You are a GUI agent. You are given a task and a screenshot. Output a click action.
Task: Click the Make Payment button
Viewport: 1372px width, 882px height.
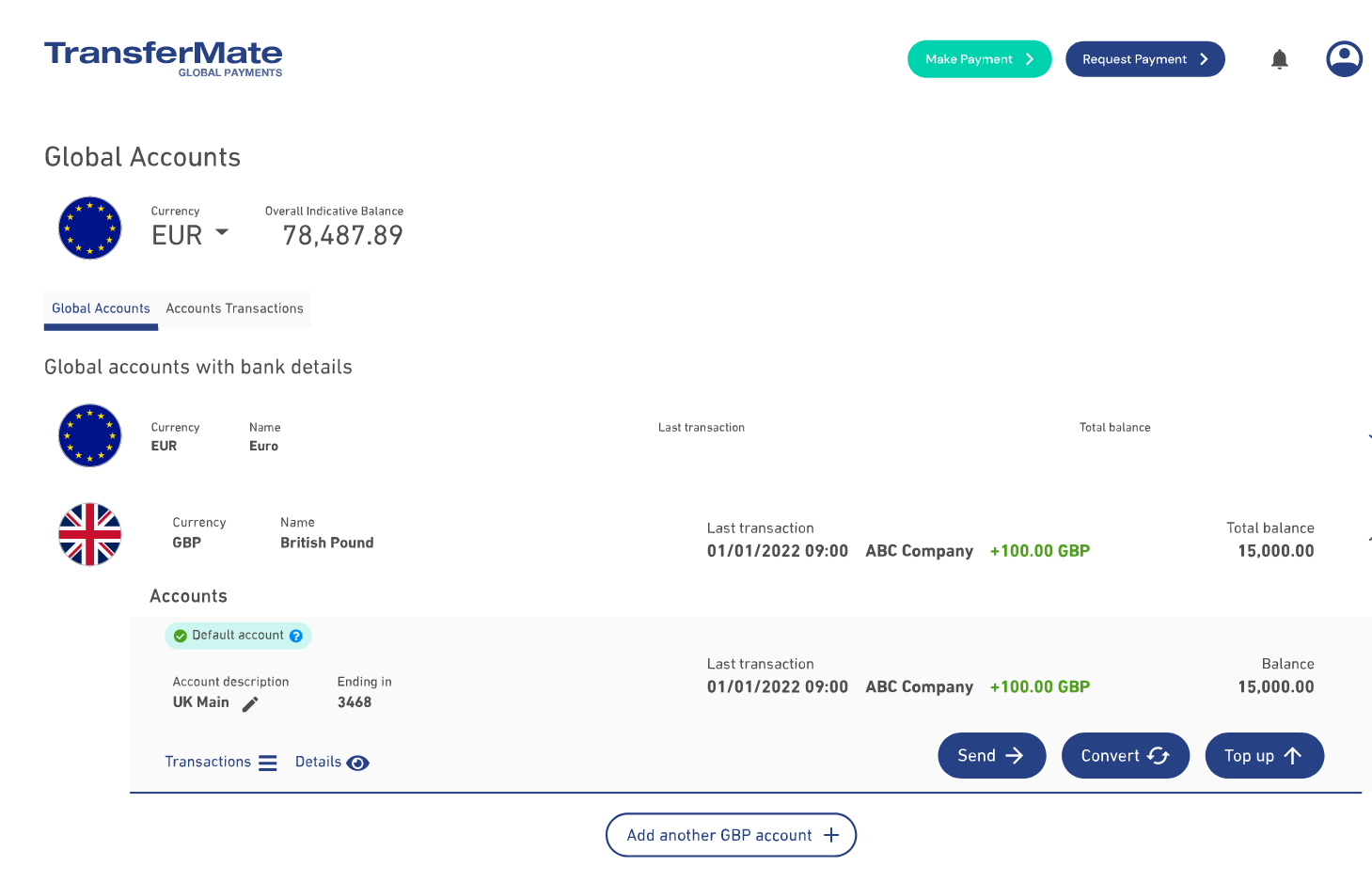979,58
